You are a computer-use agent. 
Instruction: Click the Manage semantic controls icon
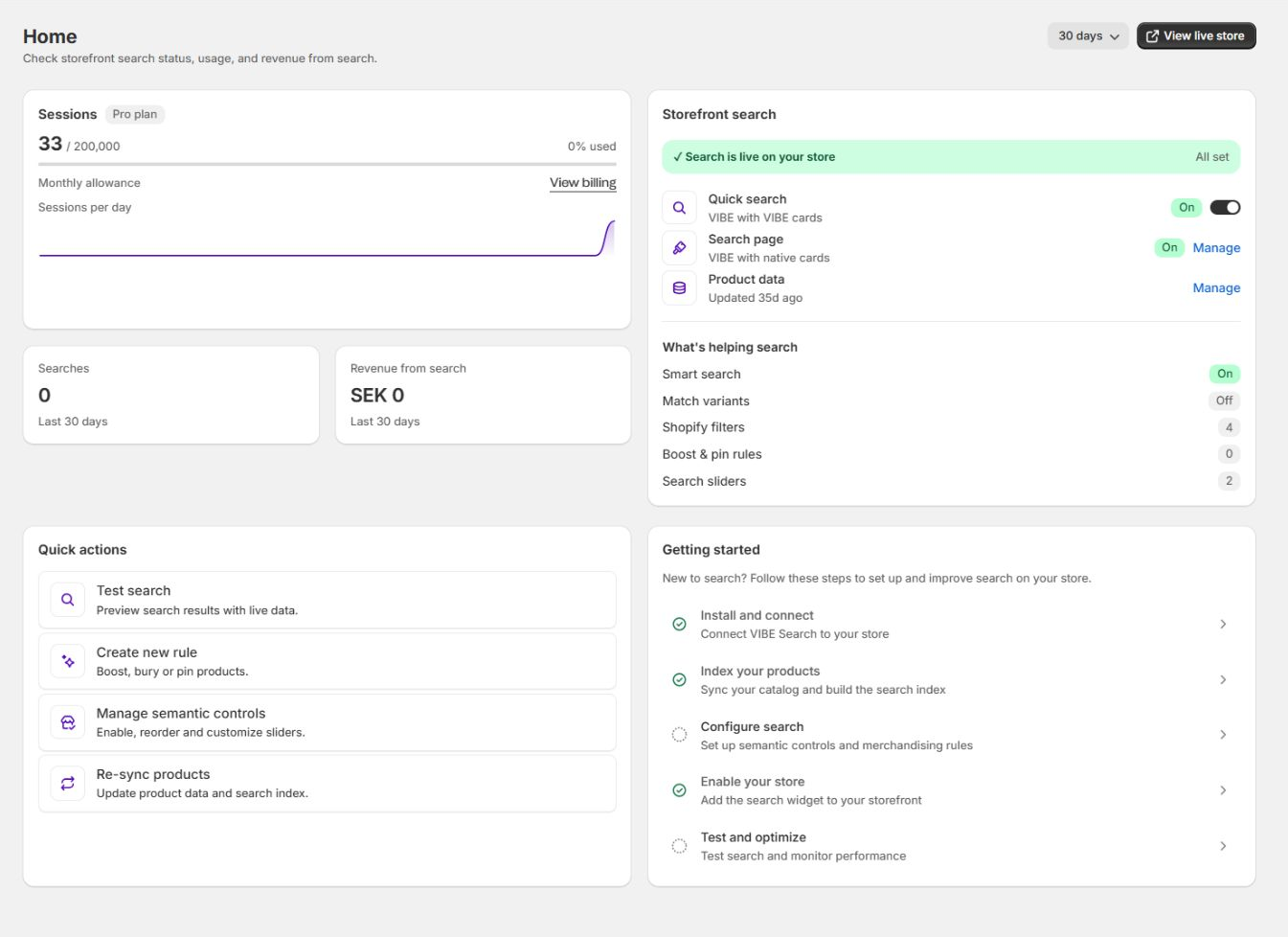tap(68, 722)
